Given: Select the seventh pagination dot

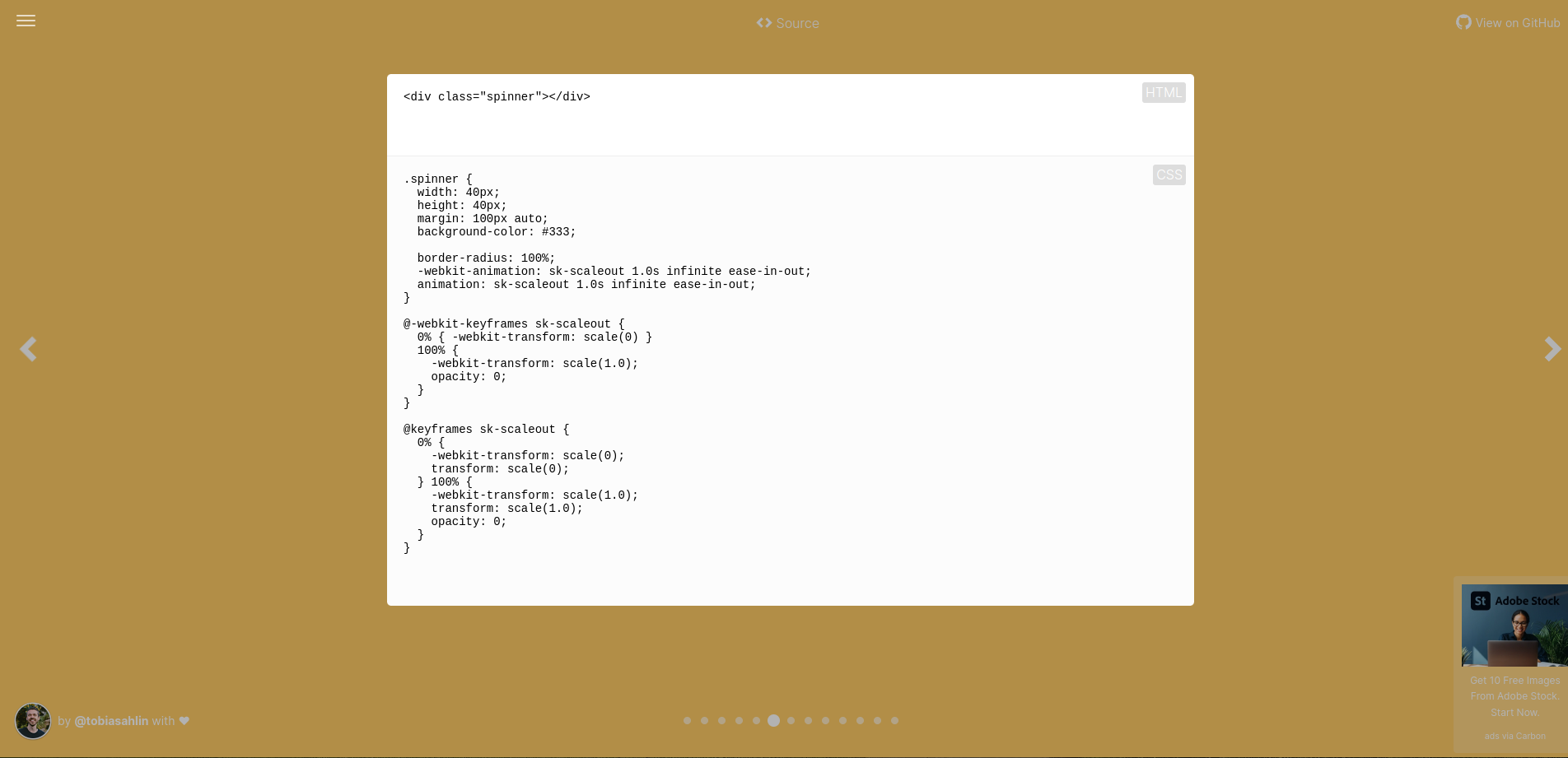Looking at the screenshot, I should pyautogui.click(x=791, y=720).
